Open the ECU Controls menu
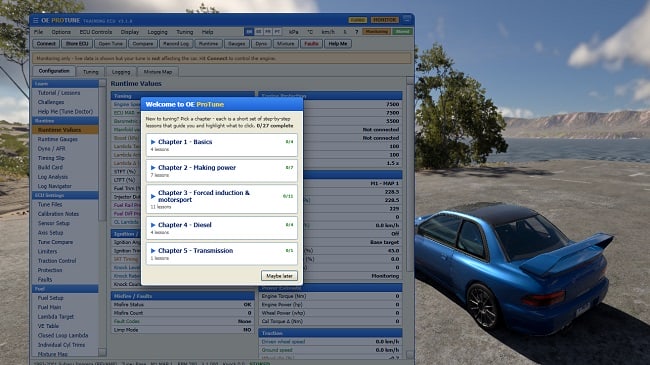650x365 pixels. (96, 32)
